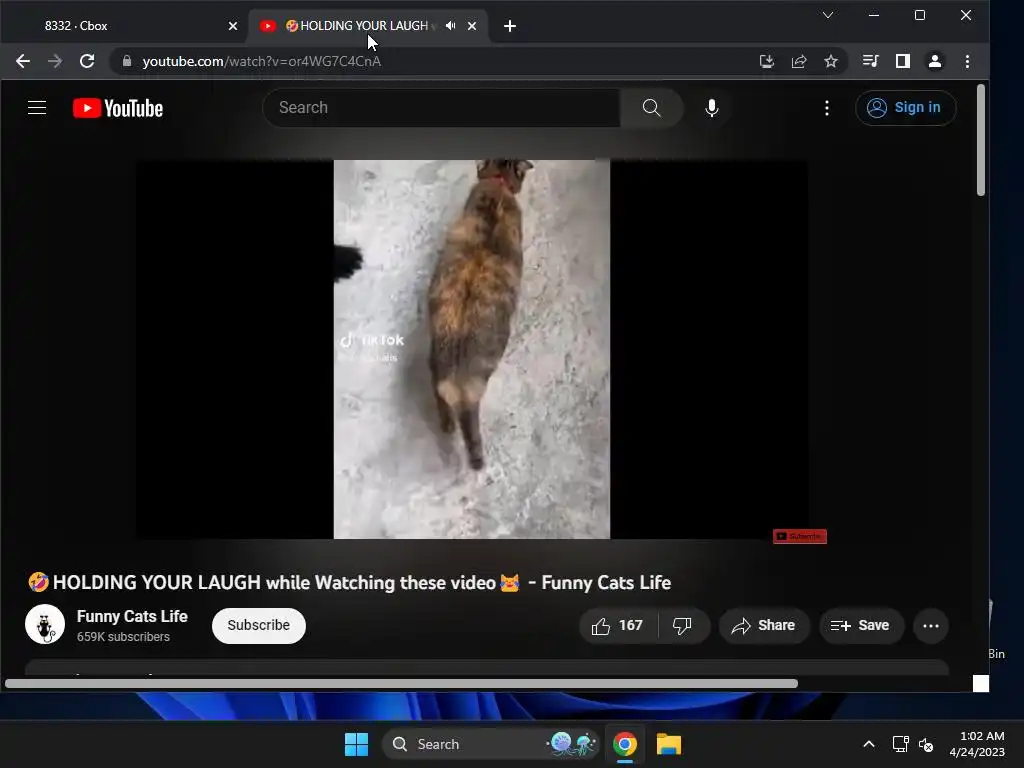
Task: Click the browser forward arrow
Action: pyautogui.click(x=55, y=61)
